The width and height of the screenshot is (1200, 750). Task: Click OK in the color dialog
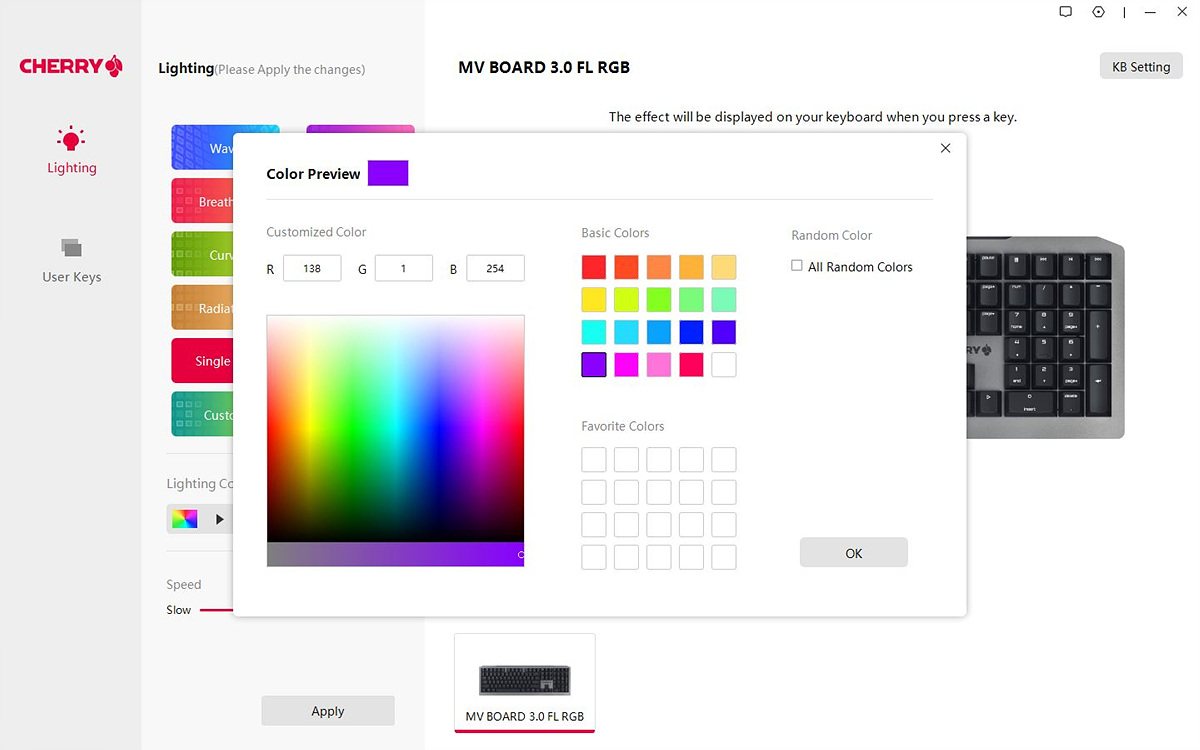(x=853, y=553)
